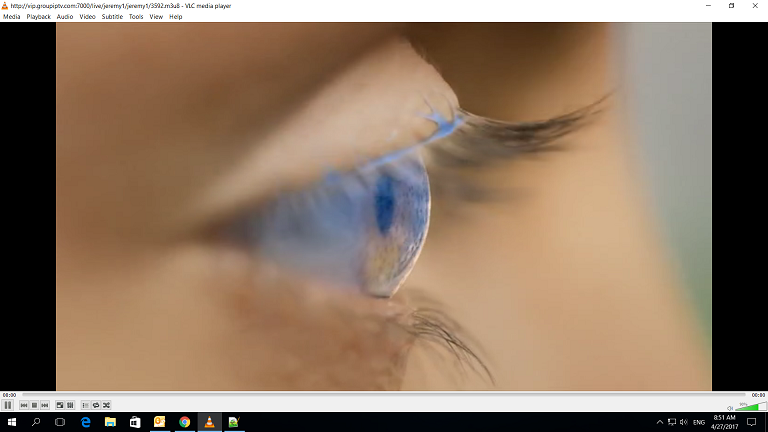The width and height of the screenshot is (768, 432).
Task: Restore down the VLC window
Action: (x=731, y=6)
